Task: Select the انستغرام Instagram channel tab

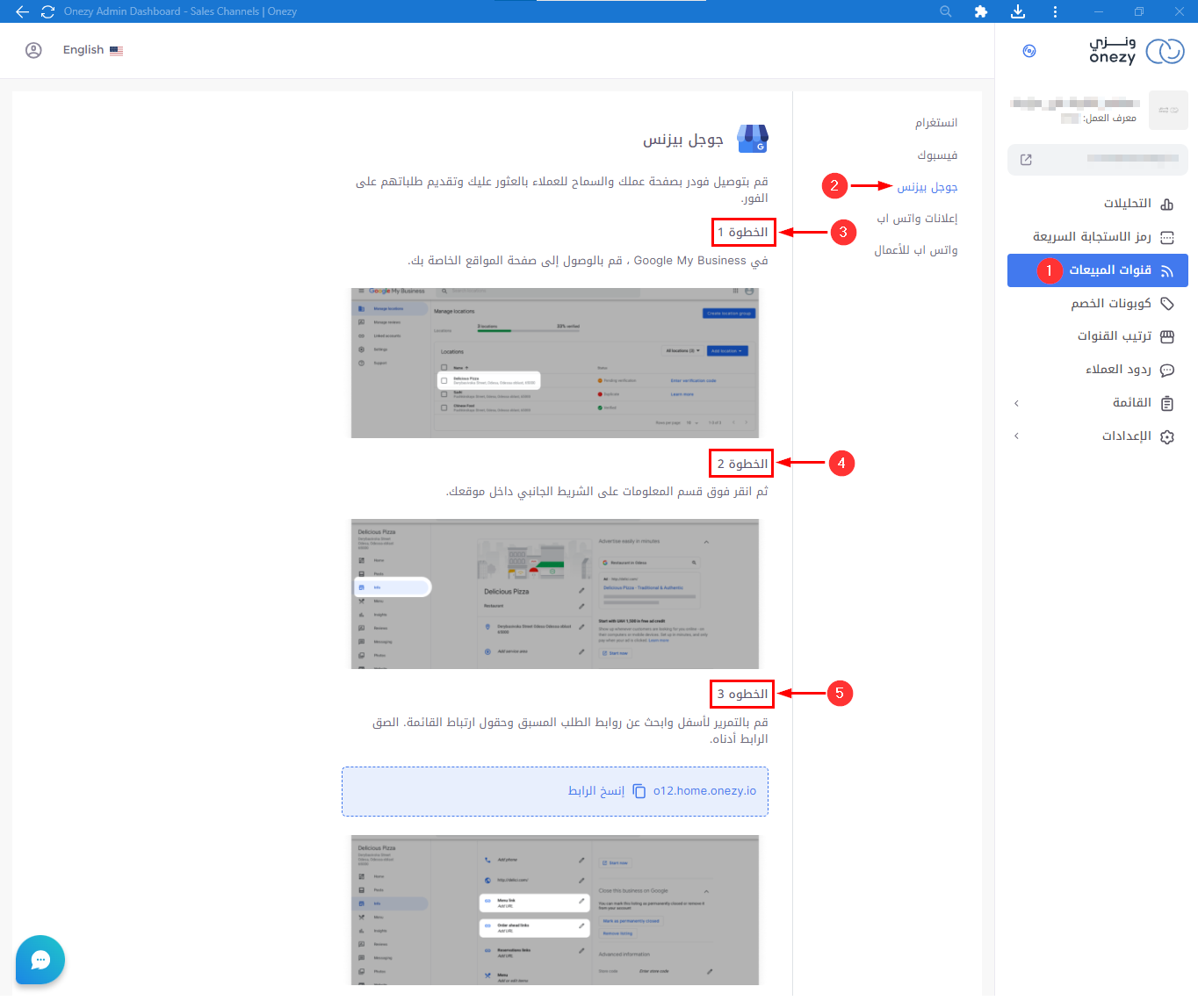Action: [x=936, y=122]
